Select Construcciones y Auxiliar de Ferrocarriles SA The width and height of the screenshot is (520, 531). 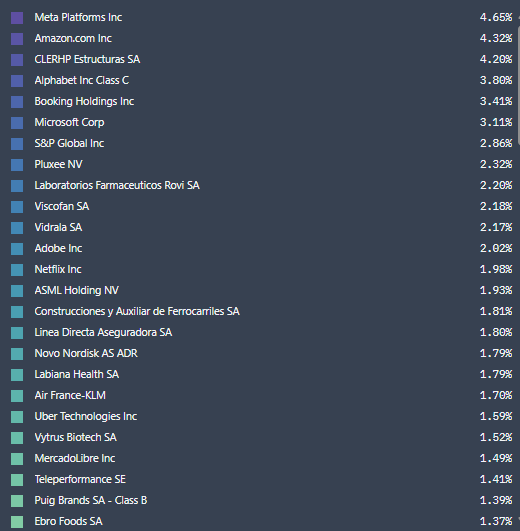137,311
